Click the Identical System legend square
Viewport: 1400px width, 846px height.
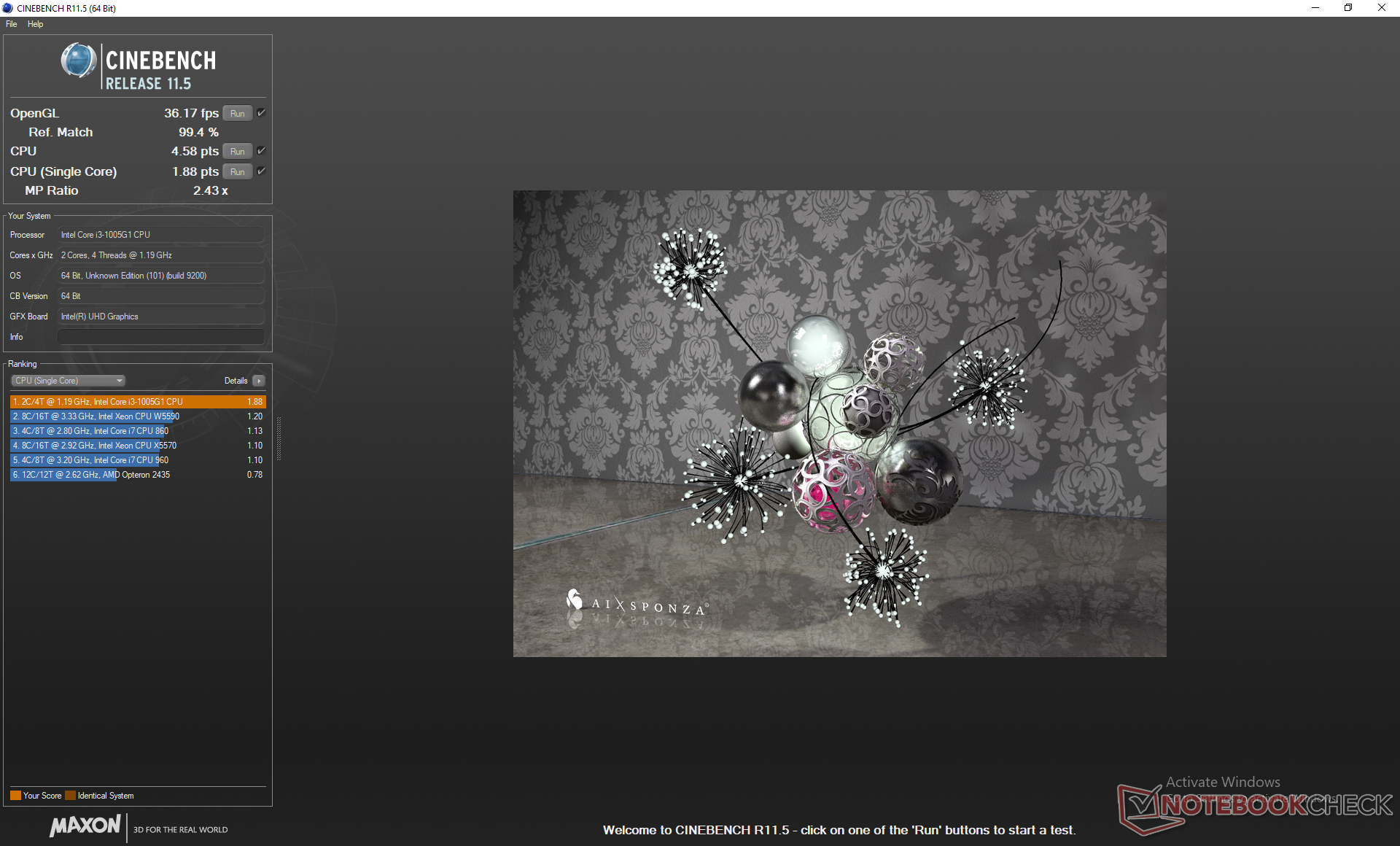pos(70,796)
